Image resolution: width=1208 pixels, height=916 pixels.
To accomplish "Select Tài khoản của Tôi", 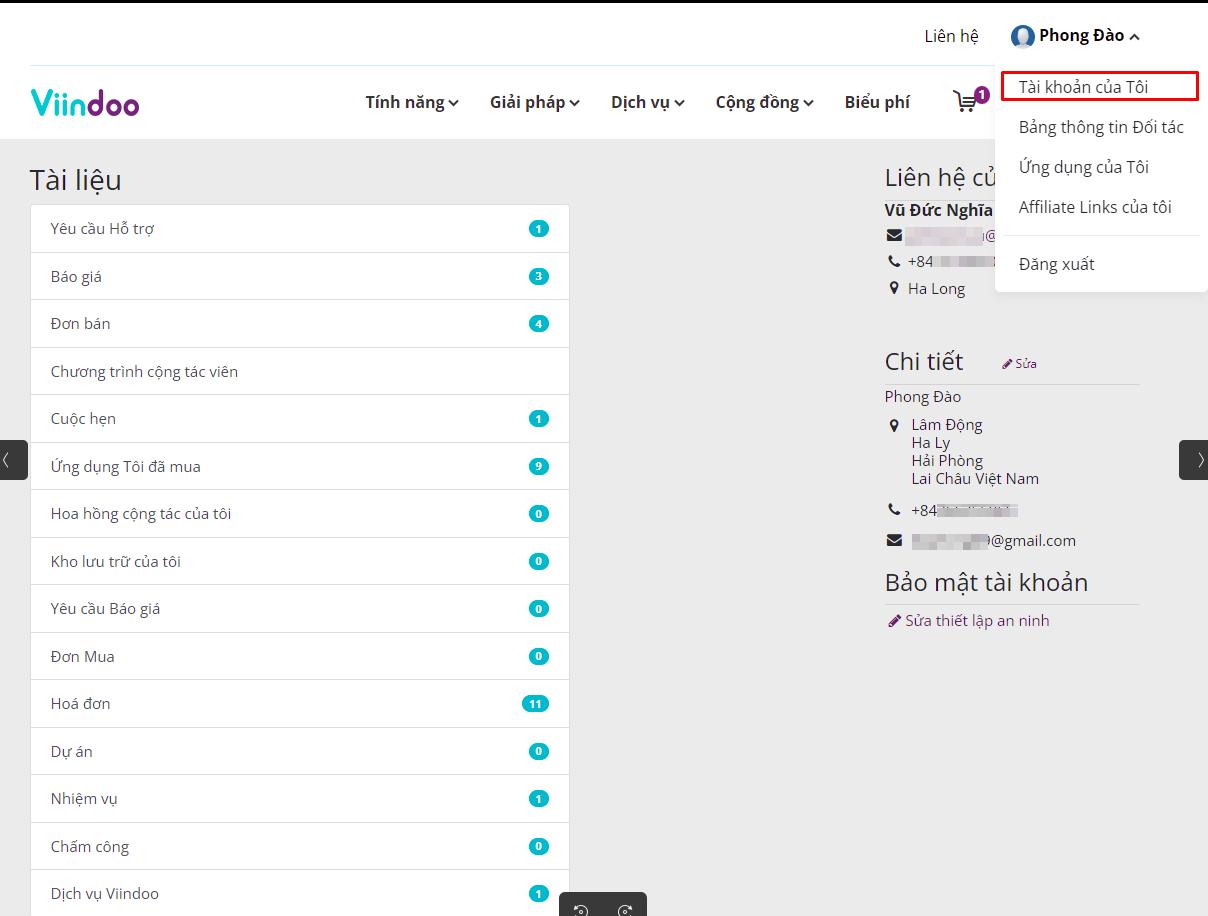I will coord(1100,87).
